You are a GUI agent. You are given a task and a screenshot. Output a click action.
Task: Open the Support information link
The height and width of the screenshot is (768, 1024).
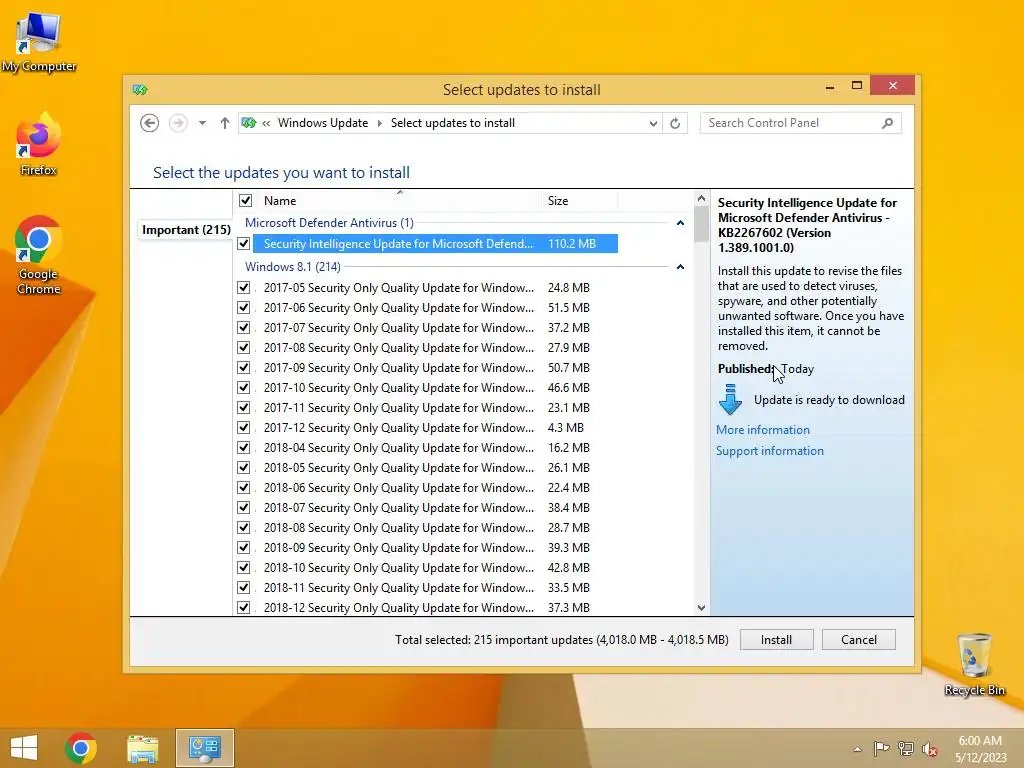coord(769,451)
